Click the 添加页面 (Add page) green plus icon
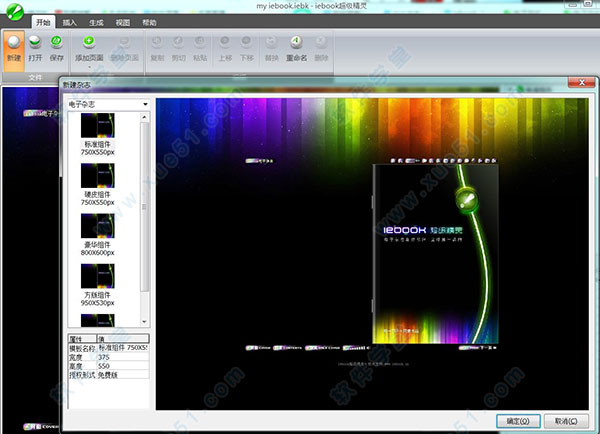Viewport: 600px width, 434px height. click(89, 41)
